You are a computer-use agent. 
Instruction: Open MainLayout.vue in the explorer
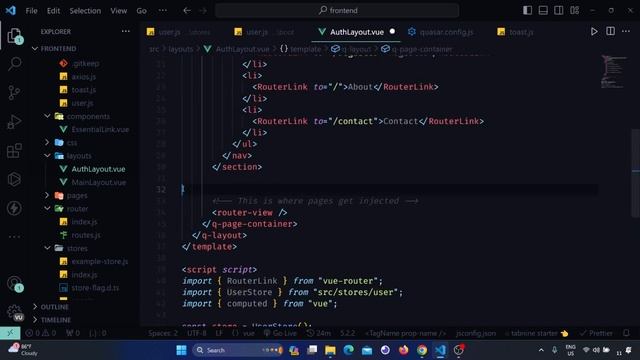(98, 182)
